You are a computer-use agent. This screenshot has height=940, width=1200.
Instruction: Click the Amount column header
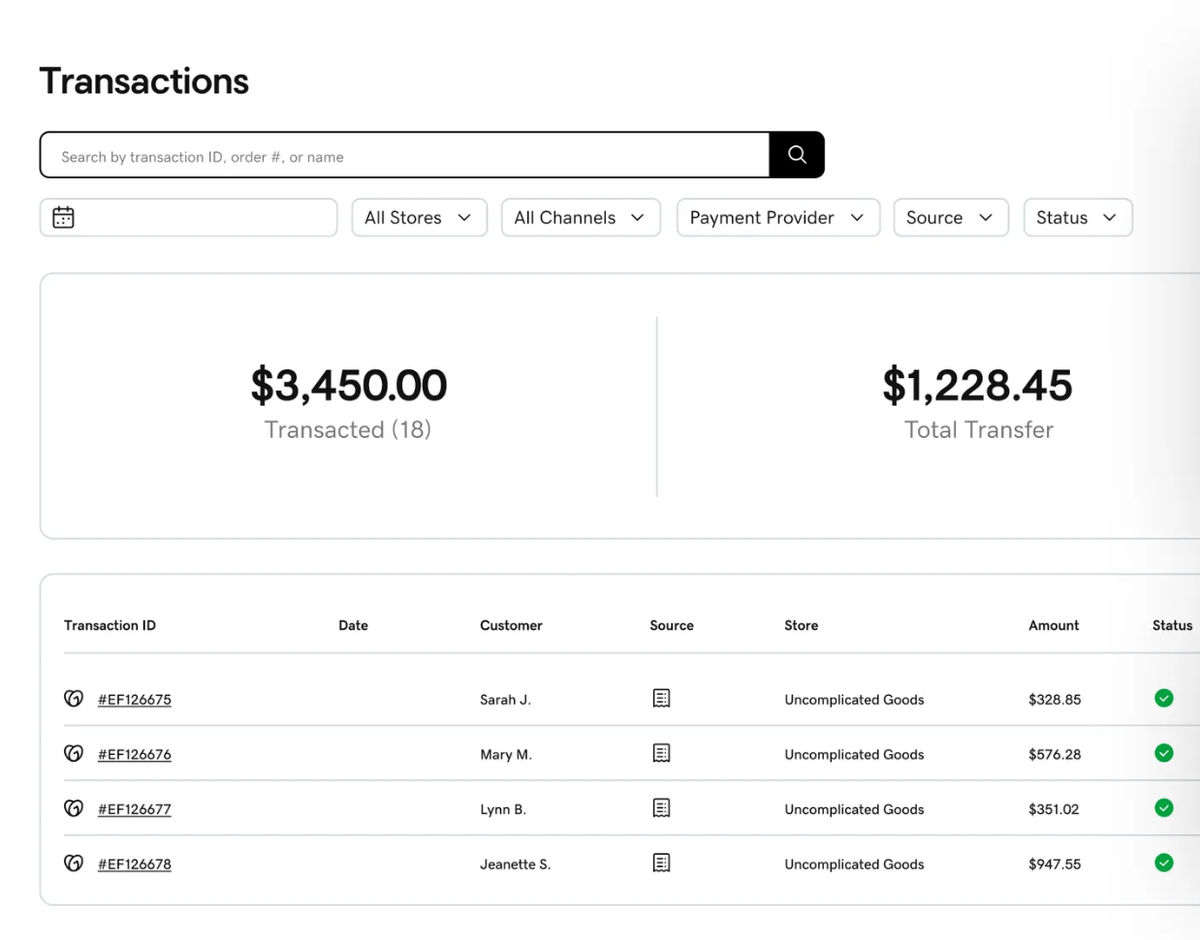(x=1053, y=625)
